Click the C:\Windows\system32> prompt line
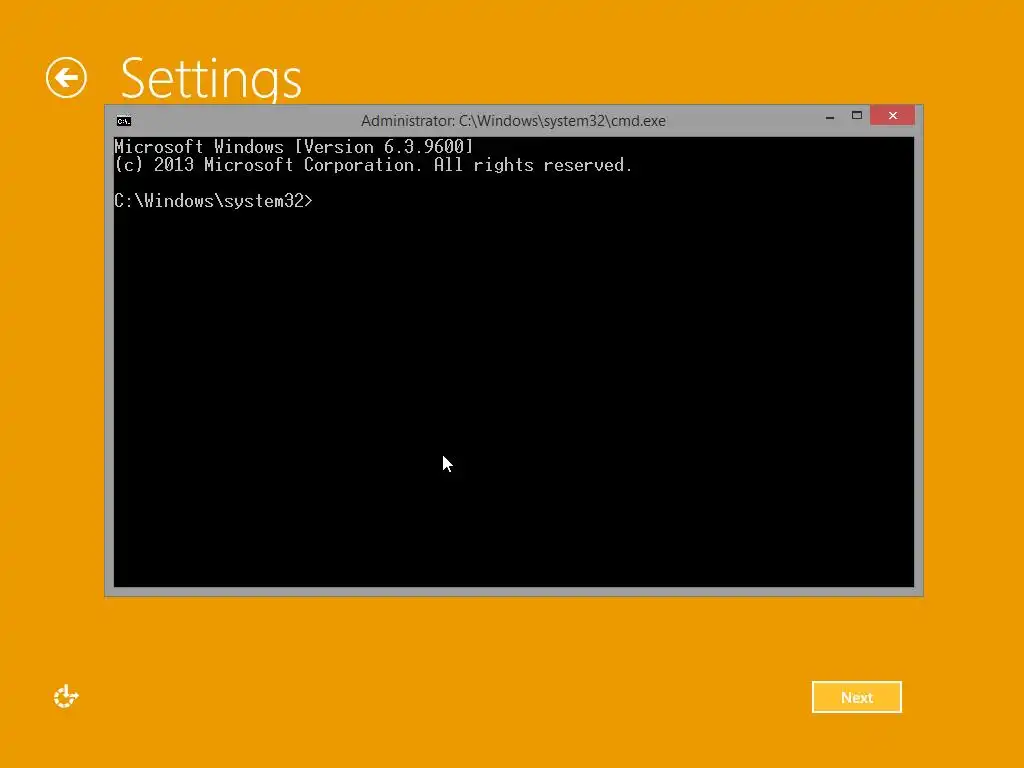Image resolution: width=1024 pixels, height=768 pixels. click(x=214, y=200)
